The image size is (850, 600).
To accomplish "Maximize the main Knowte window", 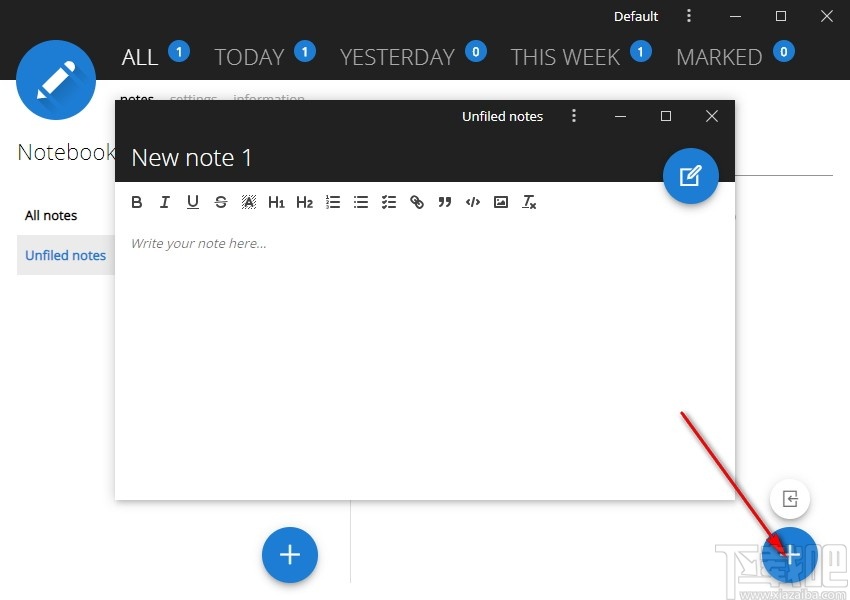I will click(781, 16).
